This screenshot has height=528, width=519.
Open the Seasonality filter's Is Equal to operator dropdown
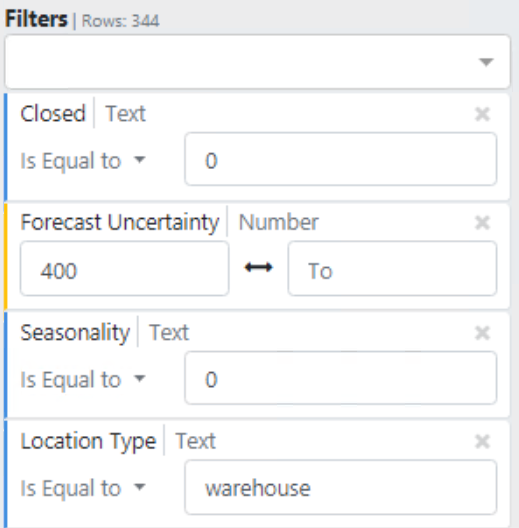(x=83, y=380)
